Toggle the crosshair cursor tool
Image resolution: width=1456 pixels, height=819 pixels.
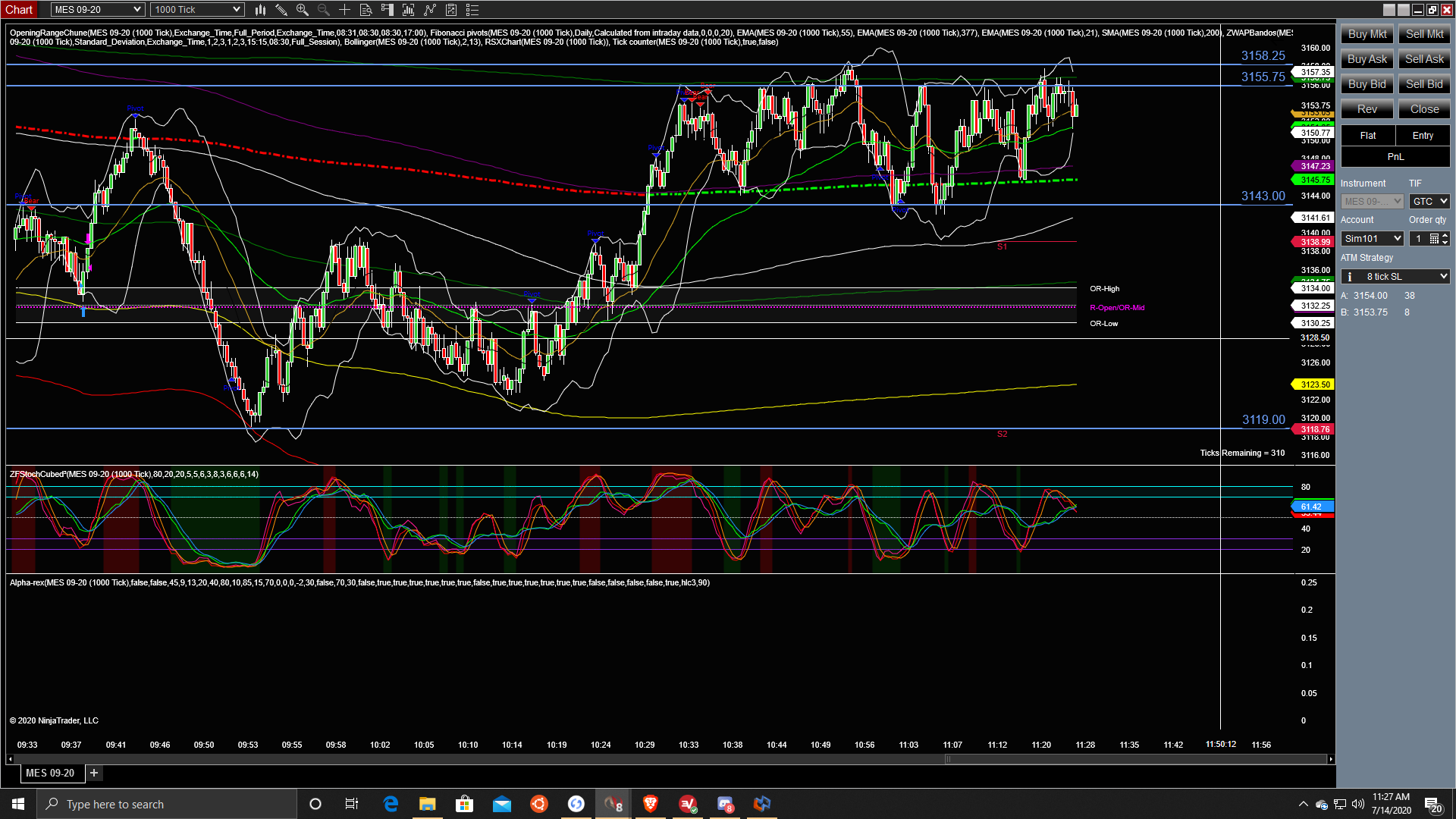click(x=344, y=10)
